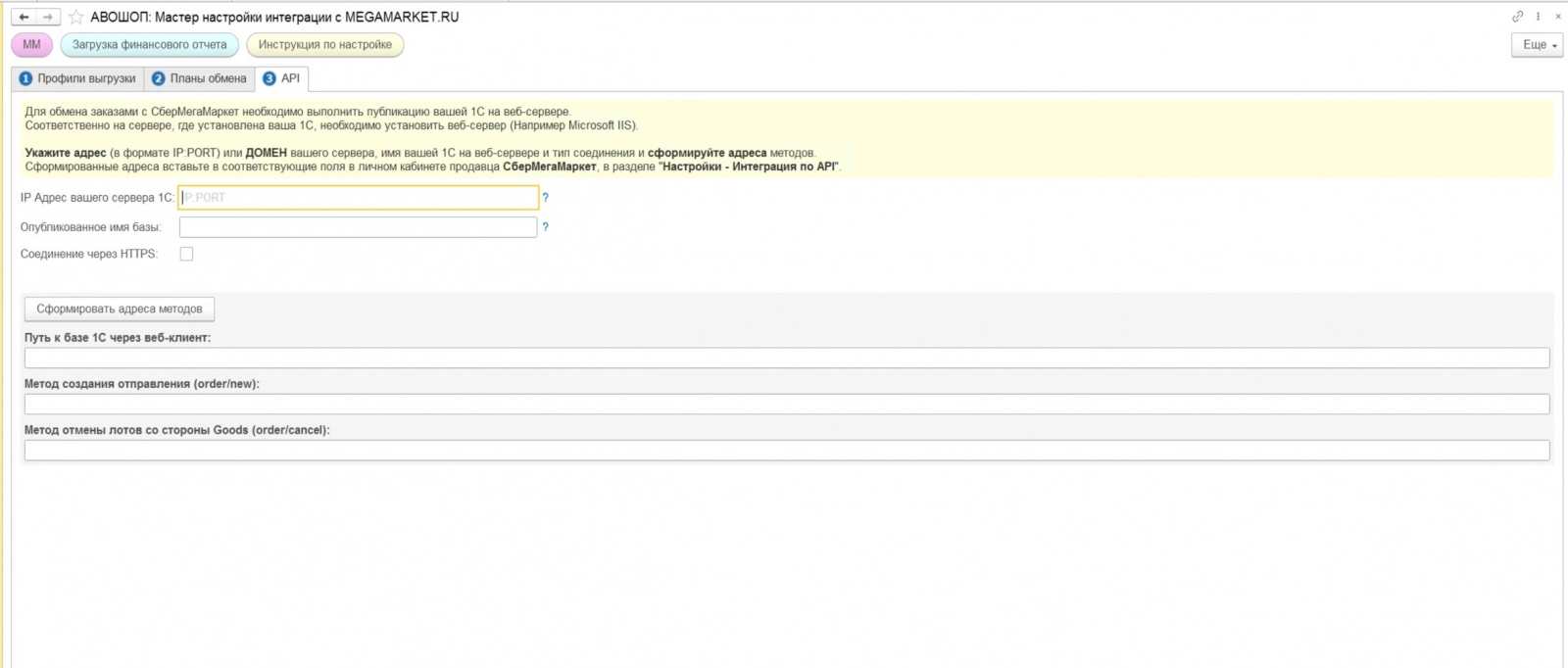Viewport: 1568px width, 668px height.
Task: Click the get-link icon in the title bar
Action: click(1517, 17)
